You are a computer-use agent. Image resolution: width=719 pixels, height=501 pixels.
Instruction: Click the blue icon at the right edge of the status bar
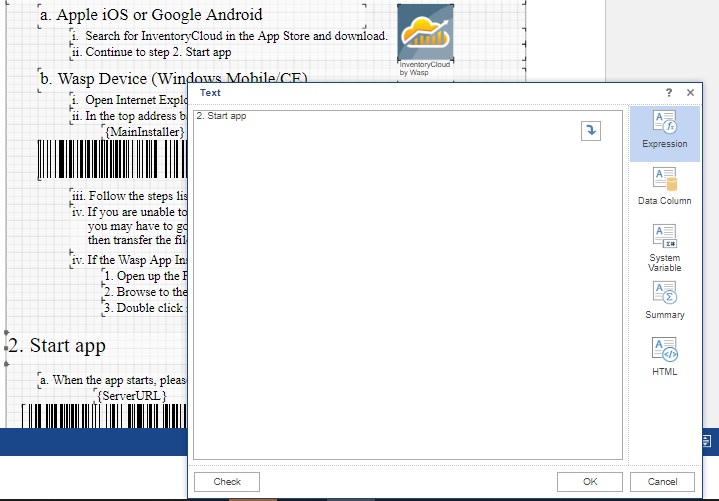(x=707, y=440)
